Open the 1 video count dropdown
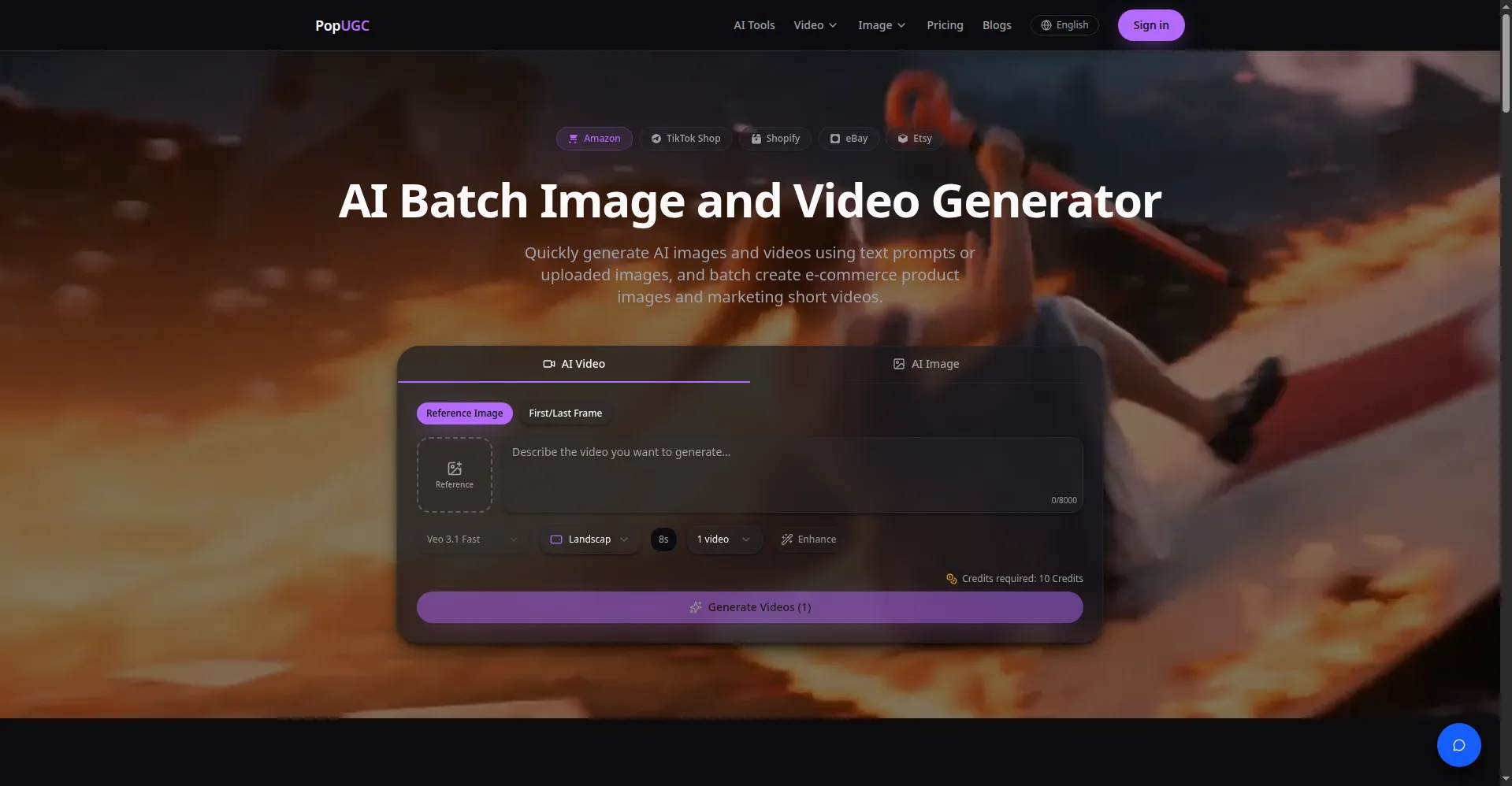Viewport: 1512px width, 786px height. pos(724,539)
